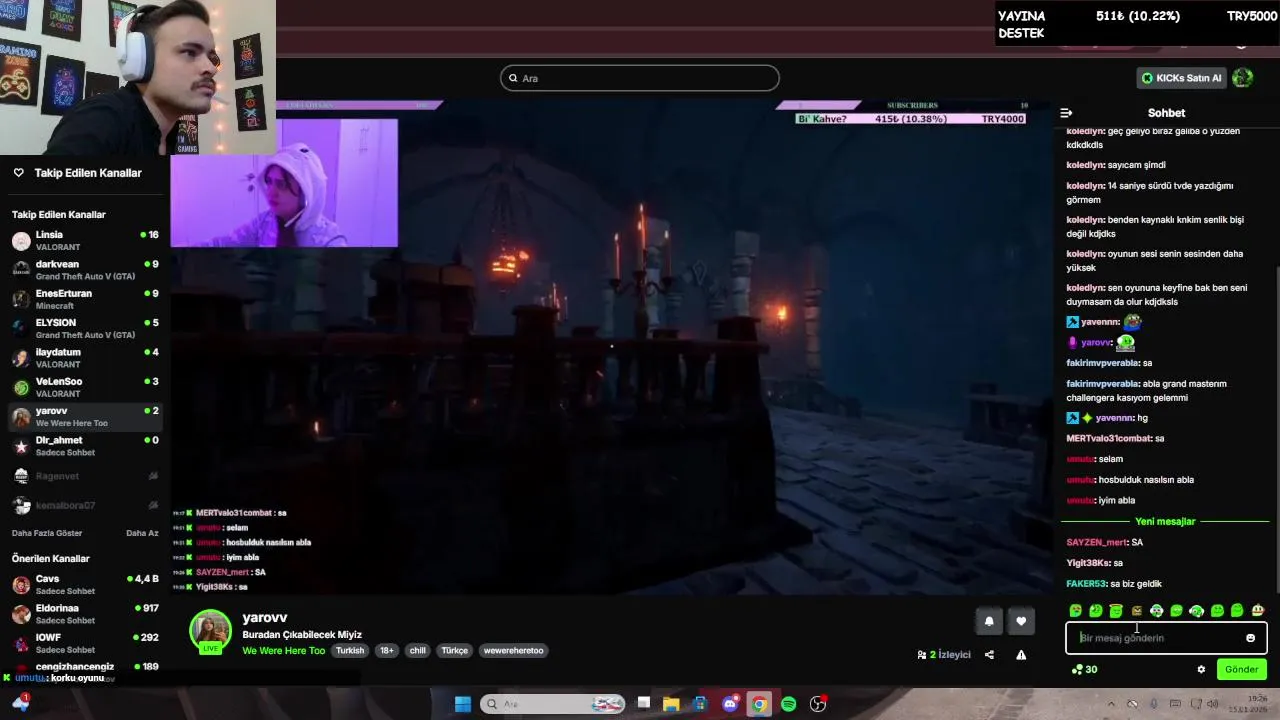Report the stream with warning icon
1280x720 pixels.
pos(1021,655)
